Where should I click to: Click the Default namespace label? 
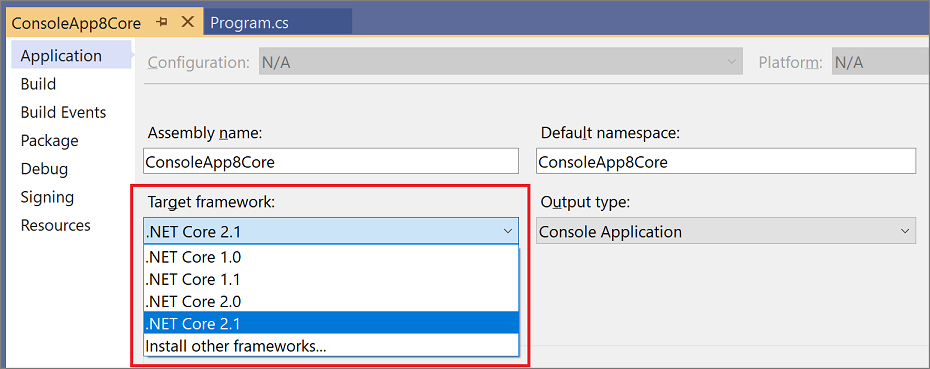(x=610, y=133)
